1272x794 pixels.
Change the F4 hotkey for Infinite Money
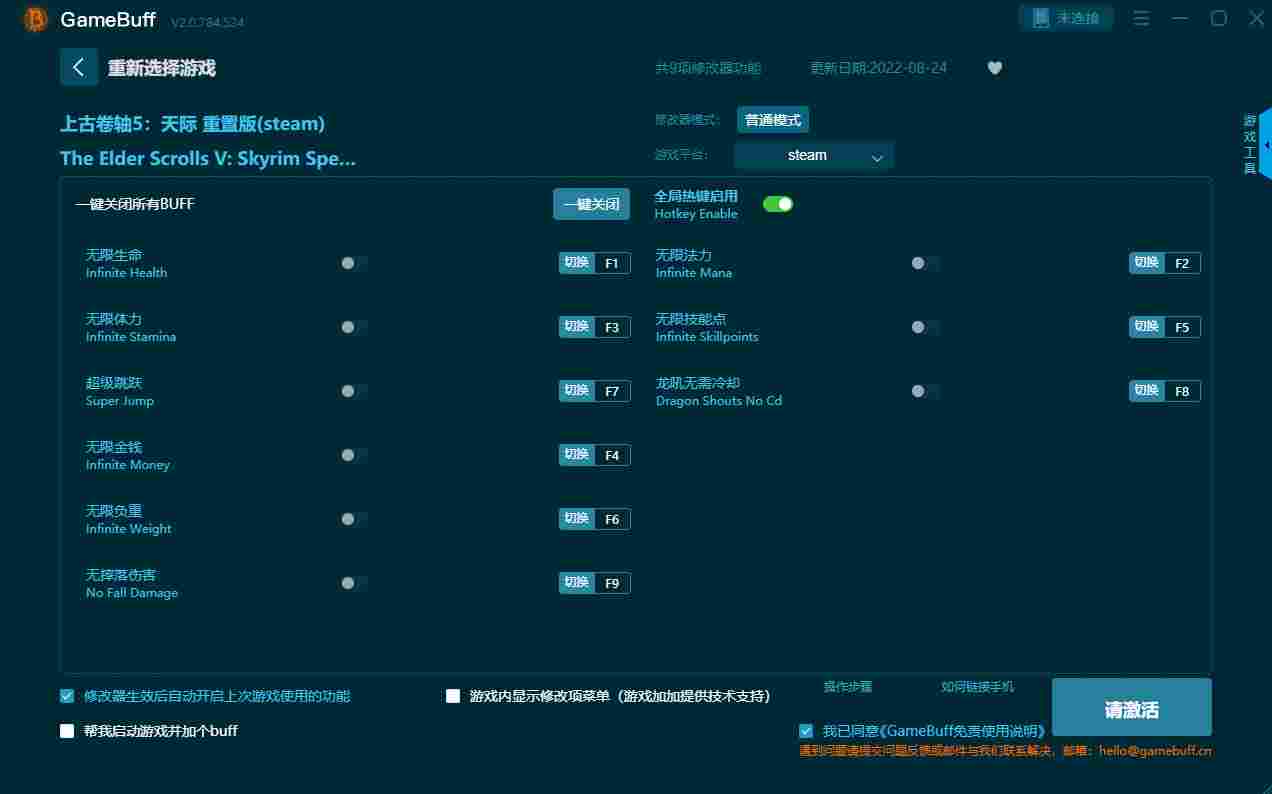point(595,455)
